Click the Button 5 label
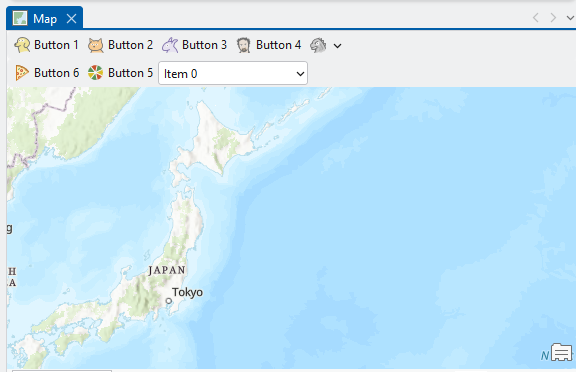Screen dimensions: 576x372 click(130, 73)
